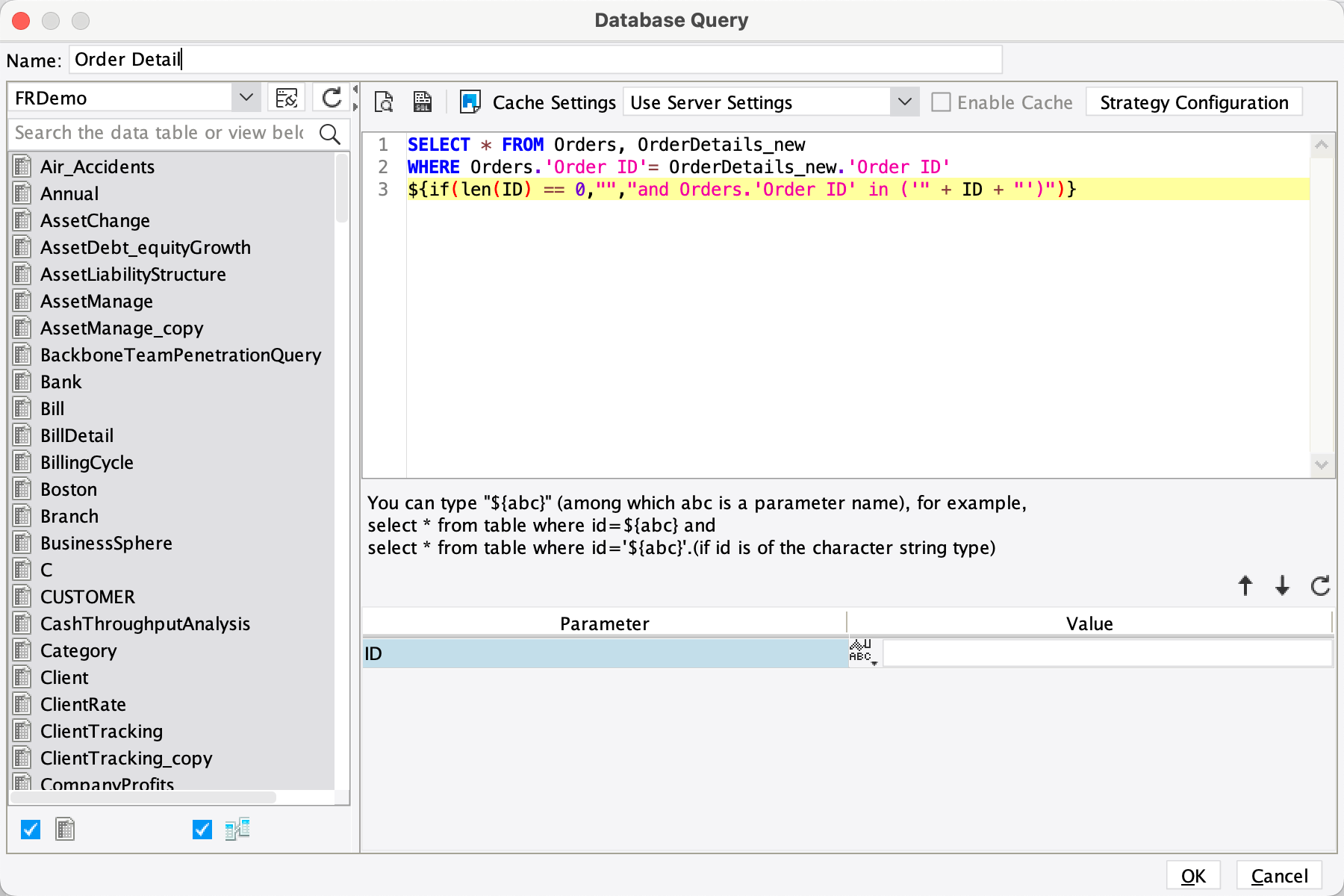Click line 3 of the SQL editor
Image resolution: width=1344 pixels, height=896 pixels.
point(858,189)
